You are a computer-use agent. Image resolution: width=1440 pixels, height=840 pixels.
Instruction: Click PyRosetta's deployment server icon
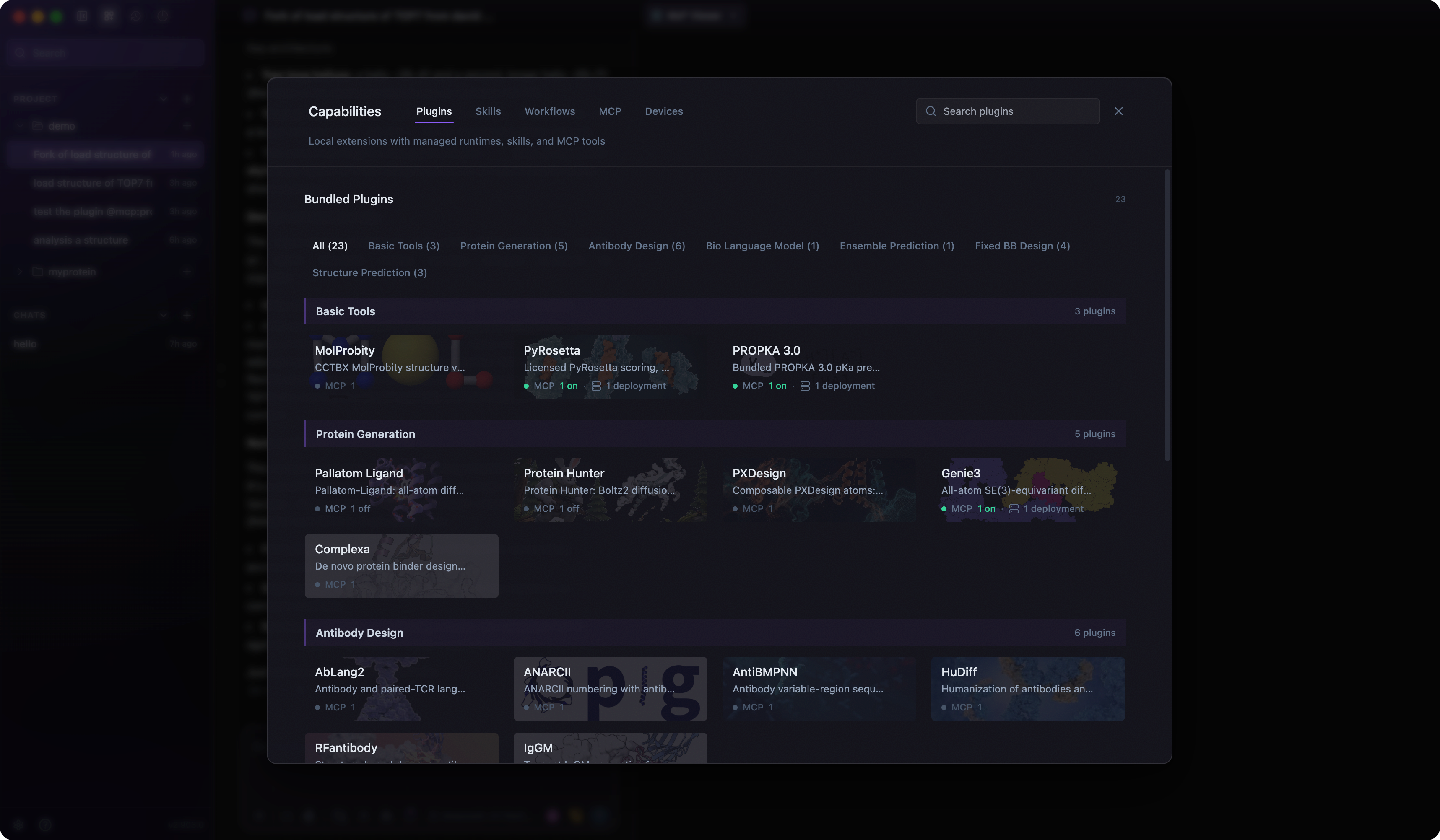coord(596,386)
